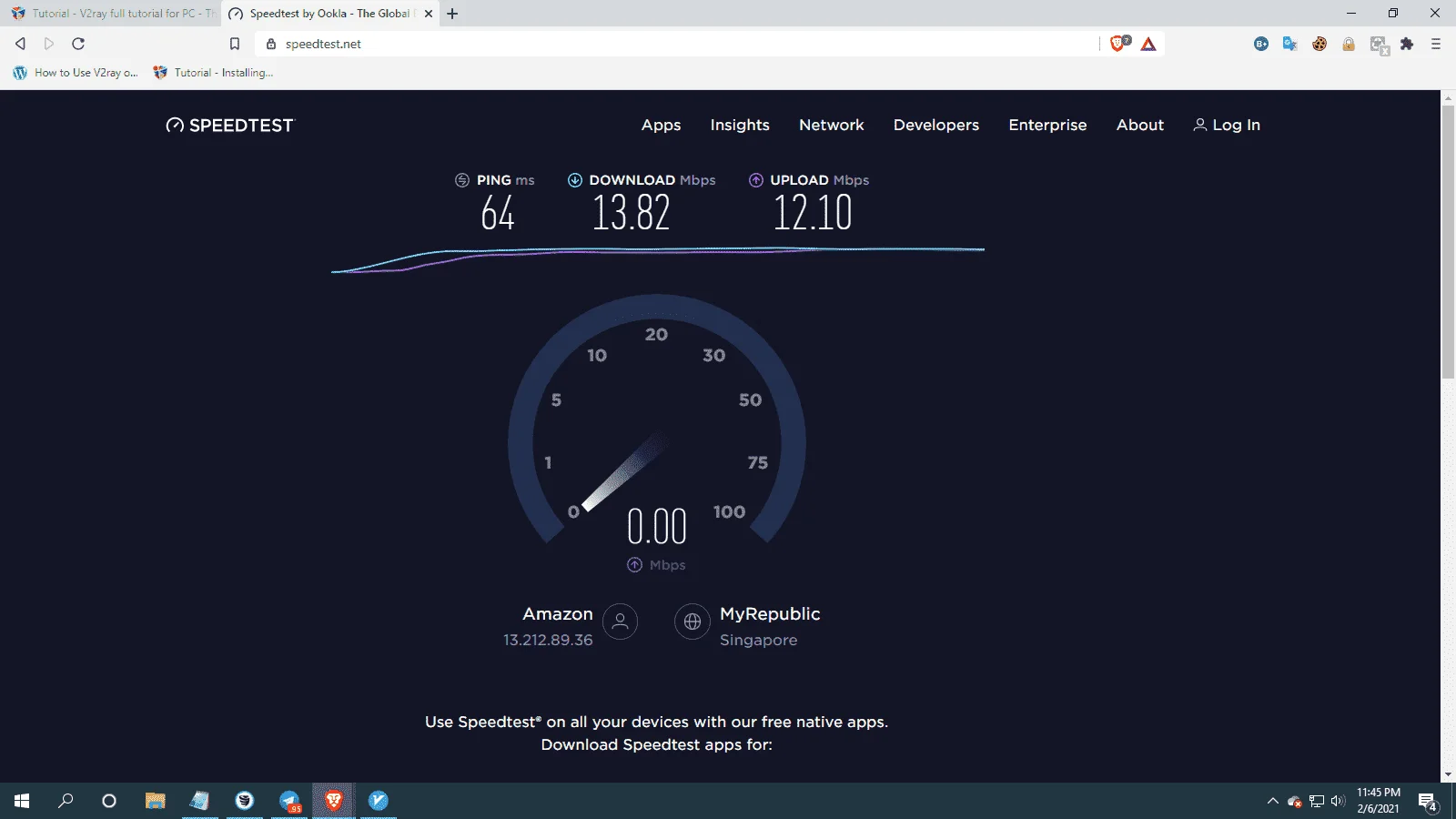Switch to the V2ray full tutorial tab
The width and height of the screenshot is (1456, 819).
114,14
